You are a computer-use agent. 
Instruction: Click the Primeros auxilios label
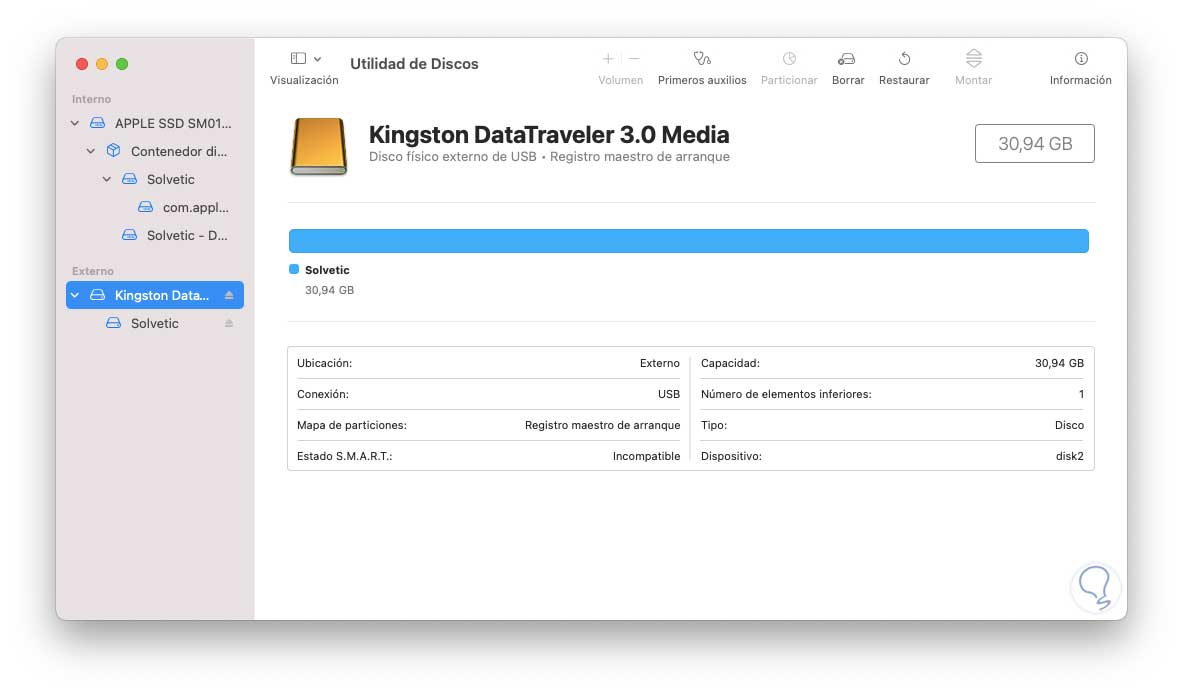(702, 80)
